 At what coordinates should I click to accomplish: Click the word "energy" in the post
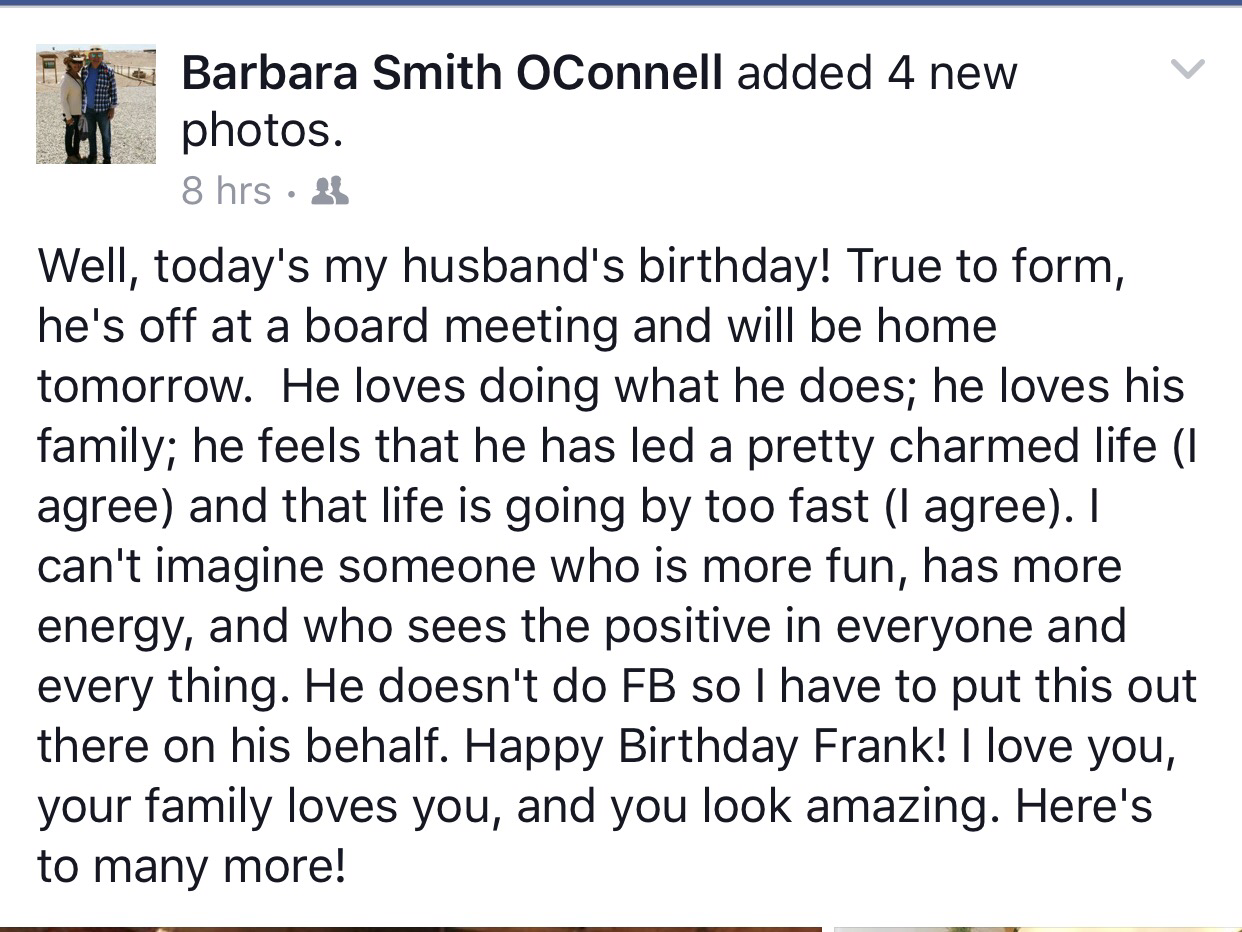click(x=112, y=627)
